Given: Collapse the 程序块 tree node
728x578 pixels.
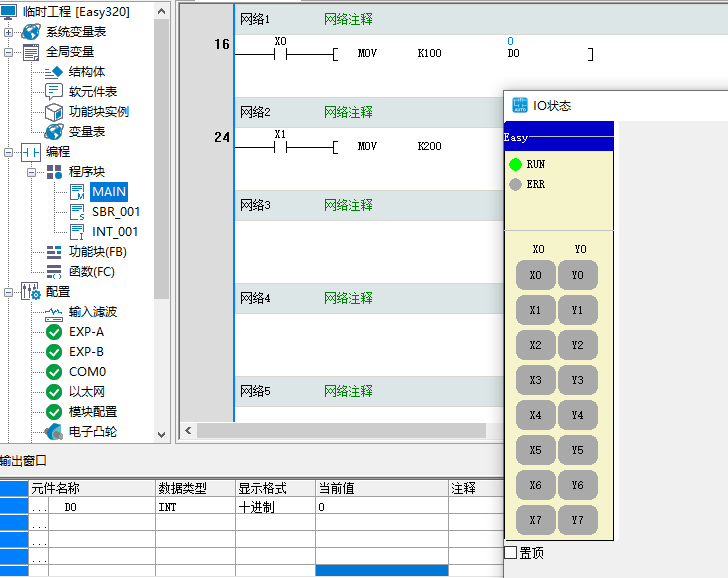Looking at the screenshot, I should (x=31, y=172).
